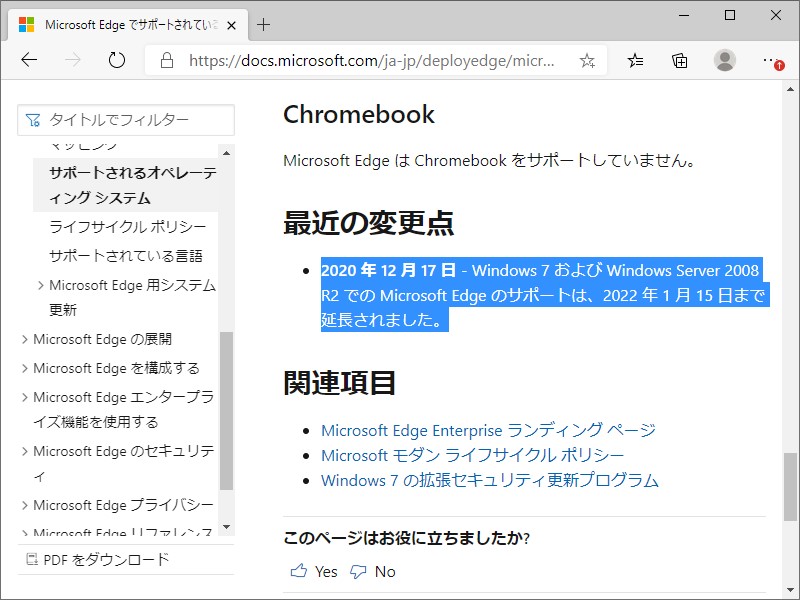
Task: Select サポートされるオペレーティング システム in sidebar
Action: 126,185
